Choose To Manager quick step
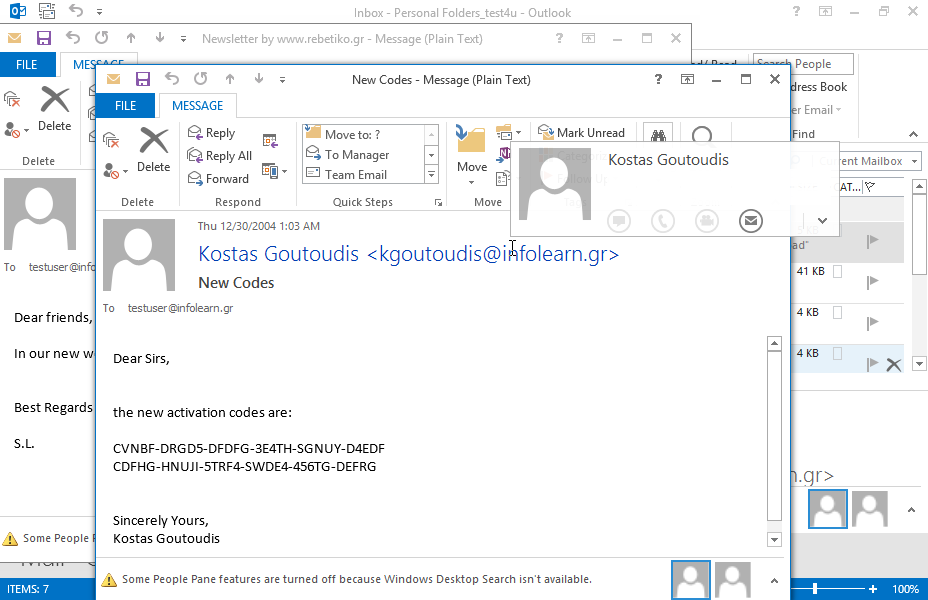This screenshot has width=928, height=600. coord(364,154)
